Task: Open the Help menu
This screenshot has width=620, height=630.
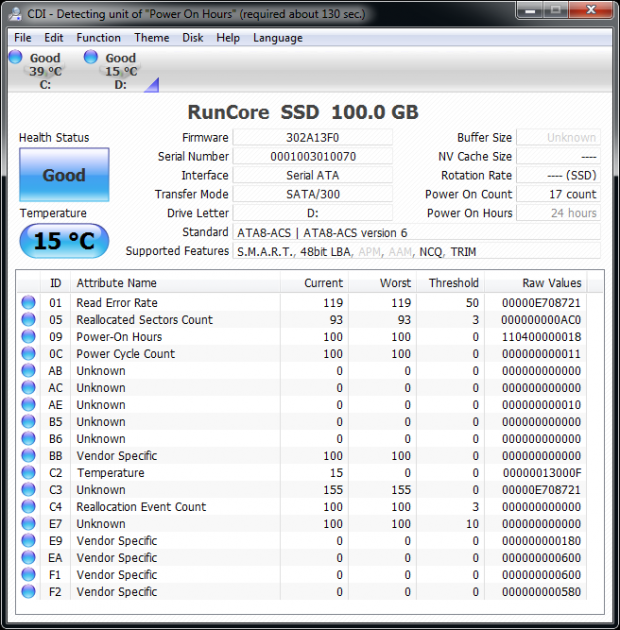Action: pyautogui.click(x=228, y=38)
